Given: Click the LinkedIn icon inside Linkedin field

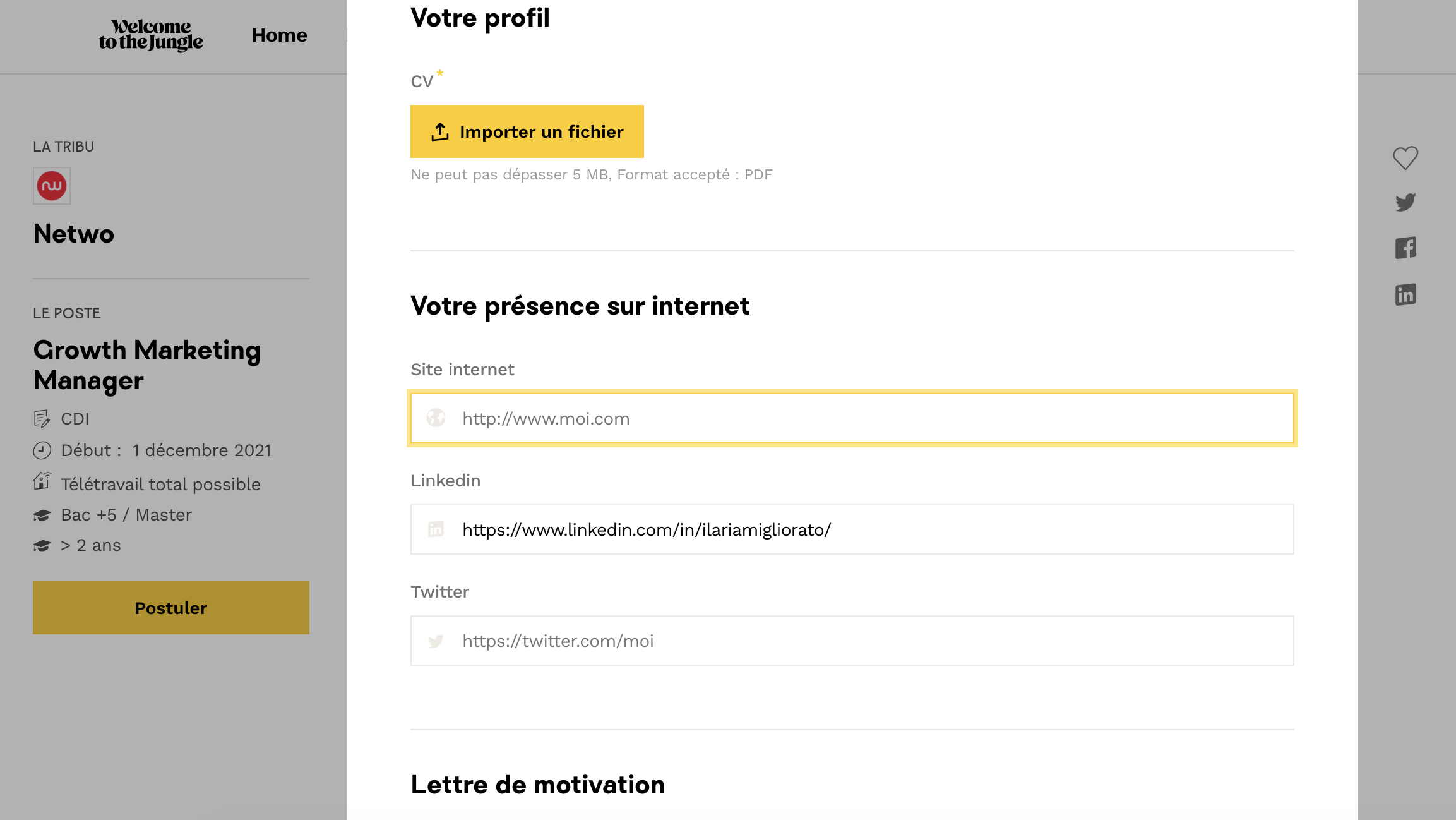Looking at the screenshot, I should [x=436, y=529].
